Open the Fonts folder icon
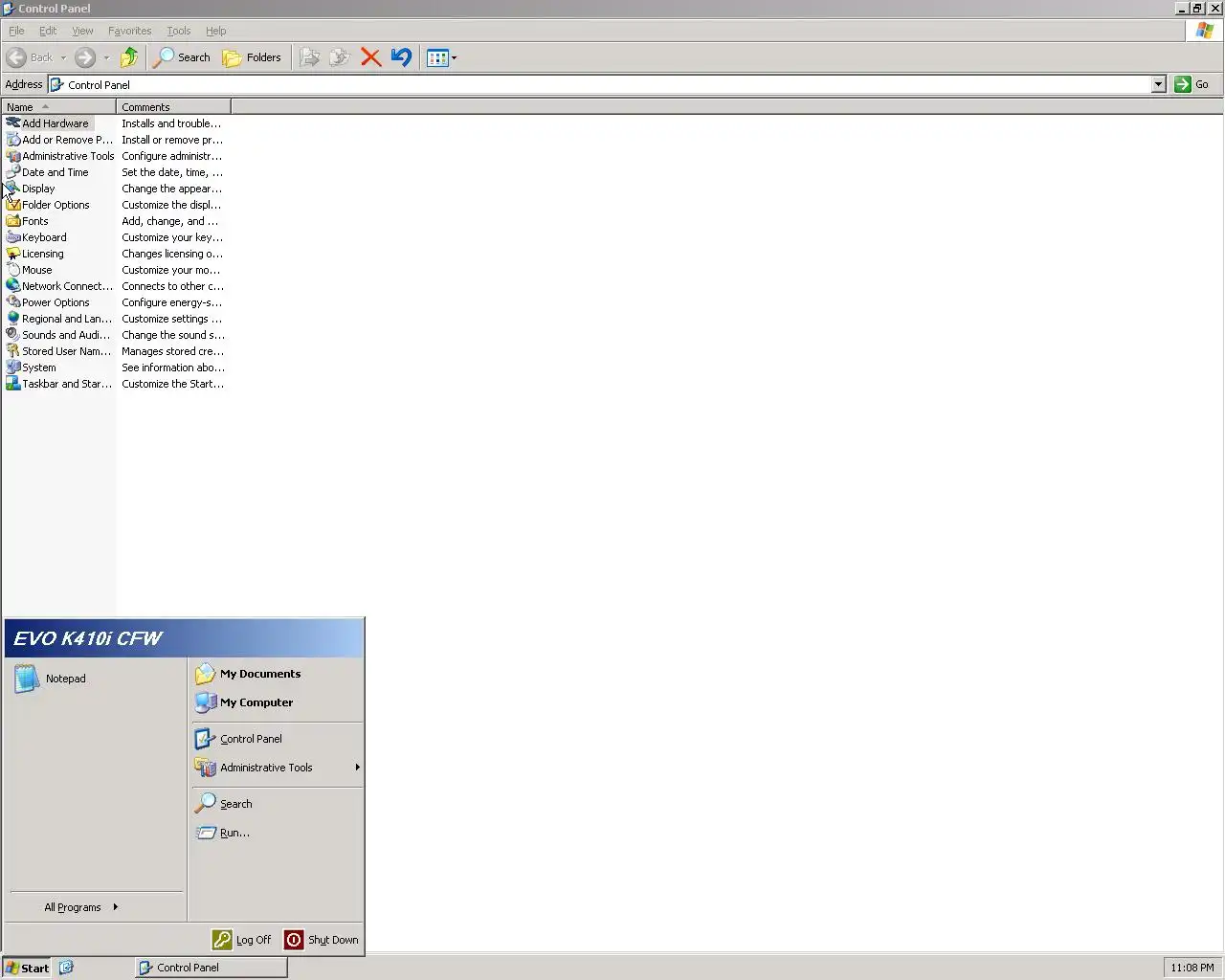1225x980 pixels. click(13, 221)
